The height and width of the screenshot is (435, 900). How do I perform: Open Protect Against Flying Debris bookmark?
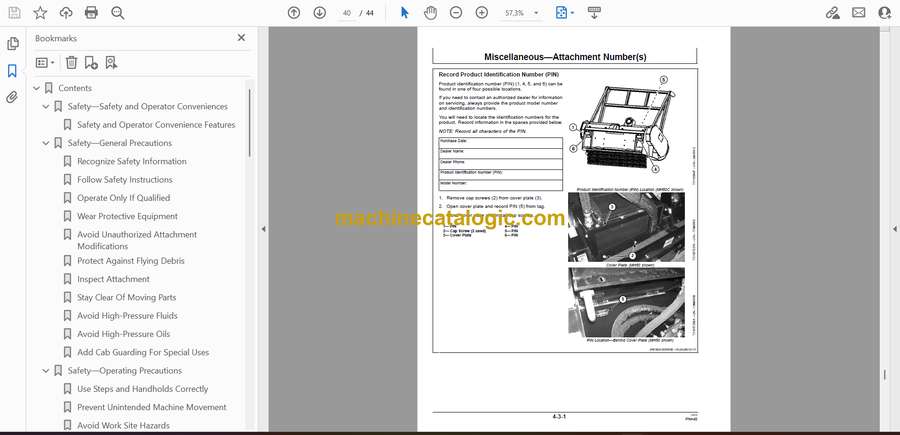(131, 261)
